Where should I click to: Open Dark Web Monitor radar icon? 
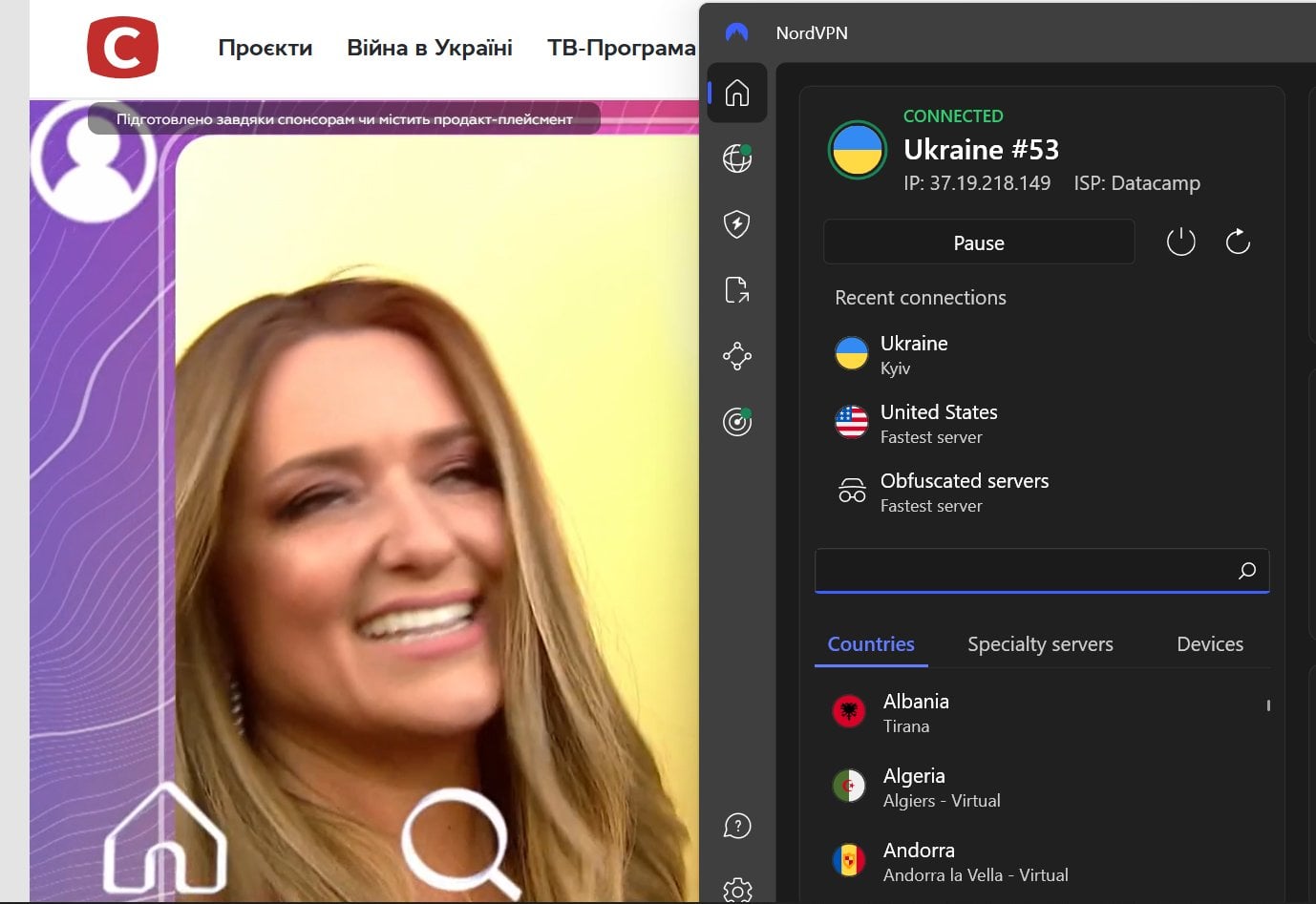[736, 421]
